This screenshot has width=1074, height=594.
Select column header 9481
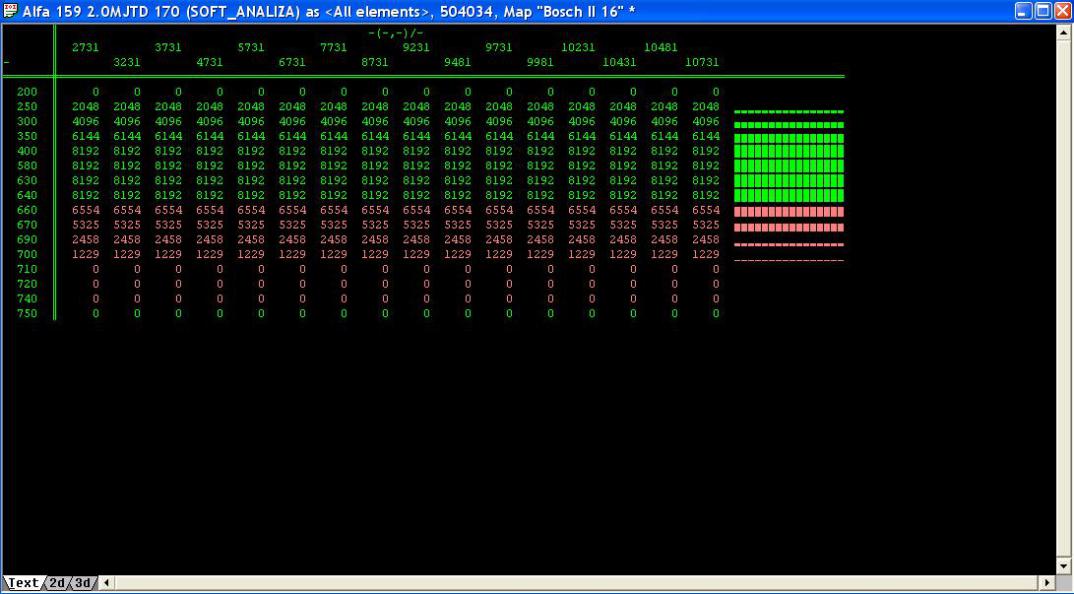[457, 62]
